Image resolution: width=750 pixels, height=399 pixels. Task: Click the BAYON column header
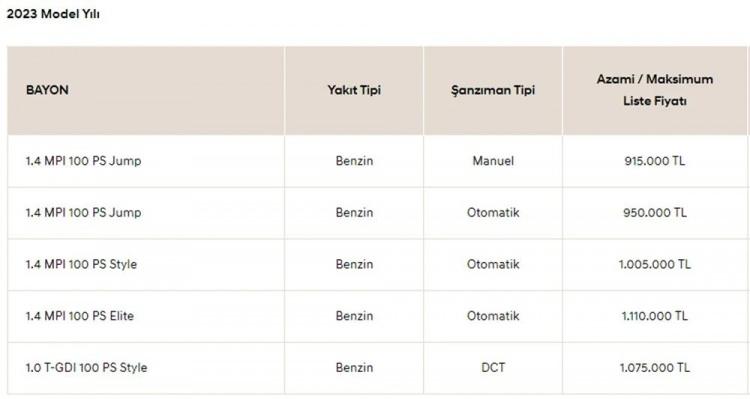tap(47, 90)
